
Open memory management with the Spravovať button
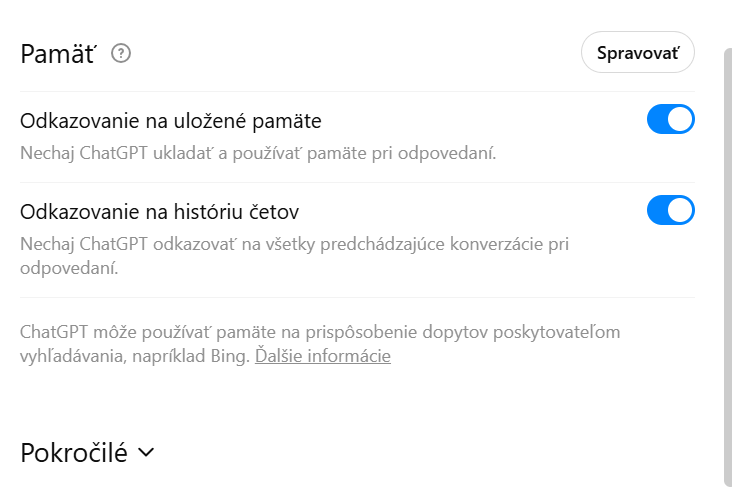tap(637, 52)
